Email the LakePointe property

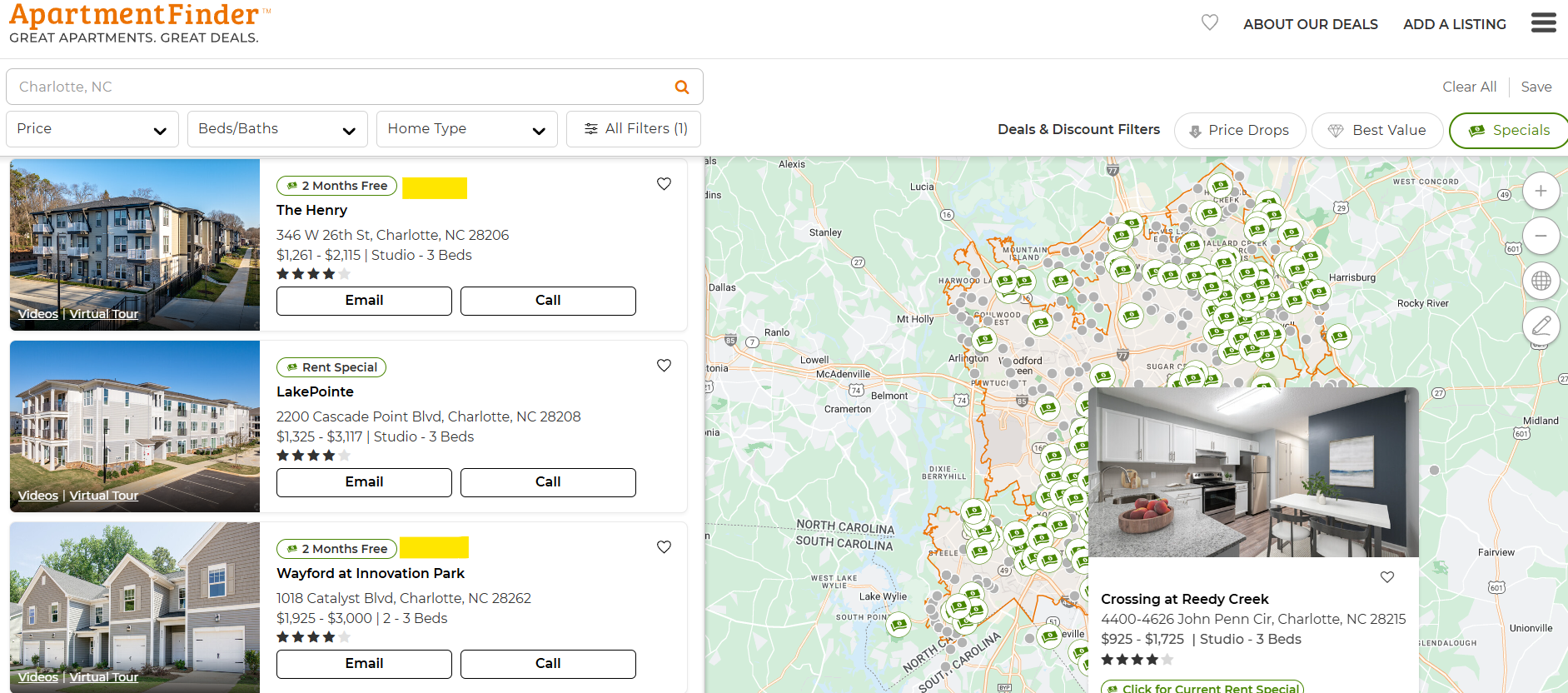point(364,482)
